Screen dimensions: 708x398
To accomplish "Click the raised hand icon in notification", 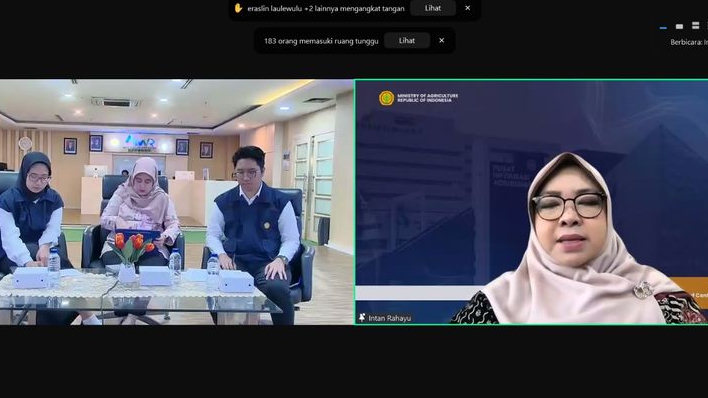I will pyautogui.click(x=238, y=8).
